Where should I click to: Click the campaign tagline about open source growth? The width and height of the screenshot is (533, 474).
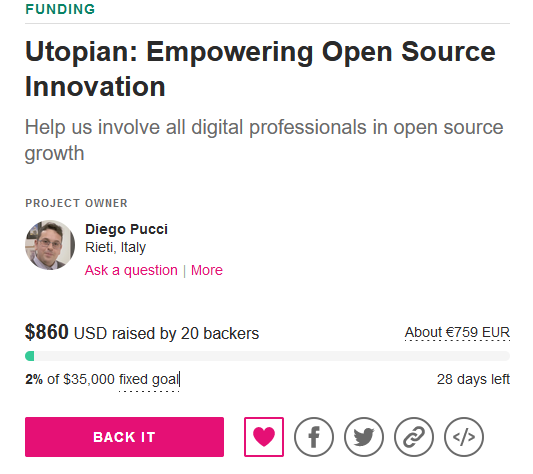click(x=264, y=140)
